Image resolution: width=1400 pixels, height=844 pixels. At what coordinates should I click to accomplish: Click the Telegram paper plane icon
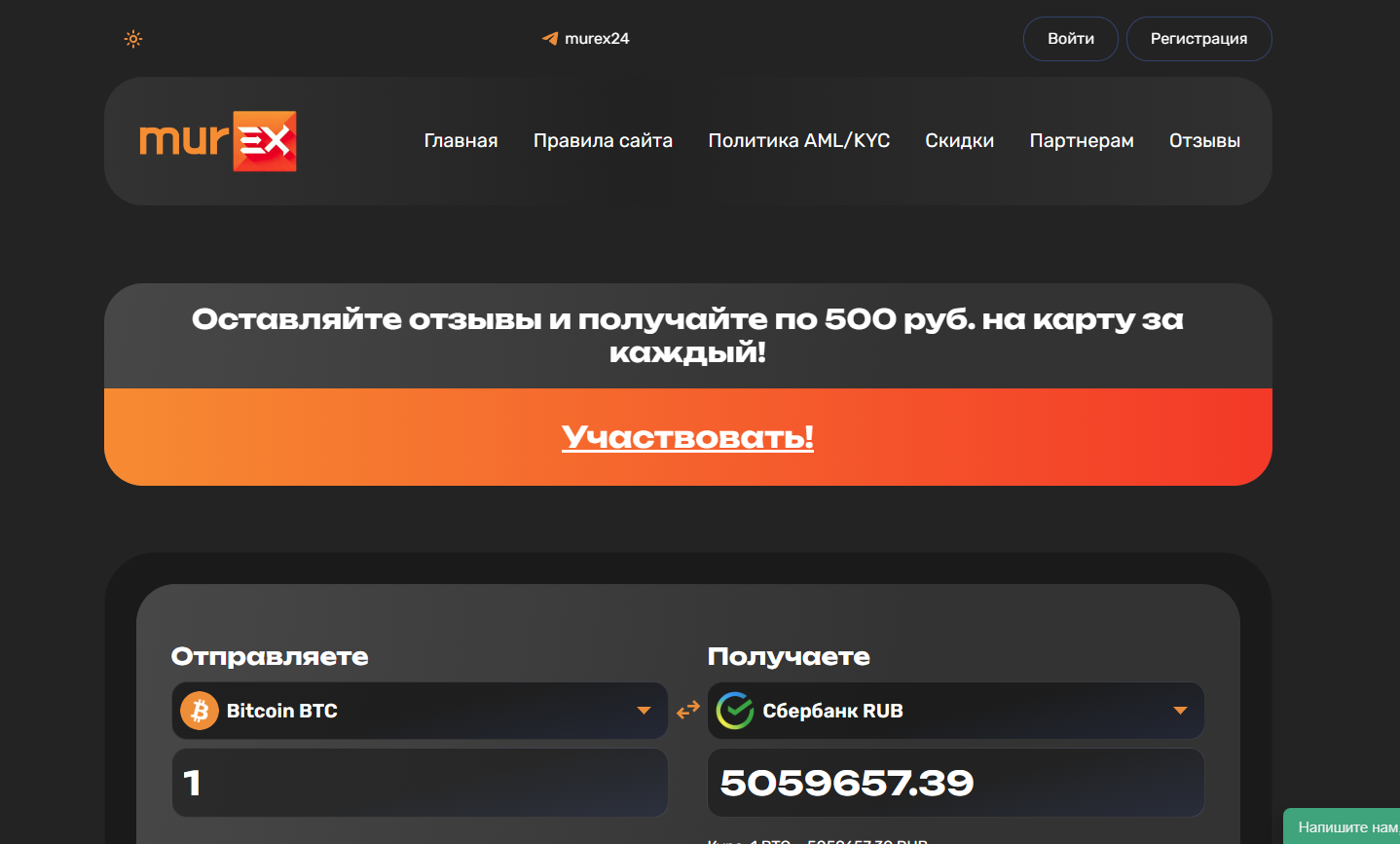pyautogui.click(x=550, y=39)
